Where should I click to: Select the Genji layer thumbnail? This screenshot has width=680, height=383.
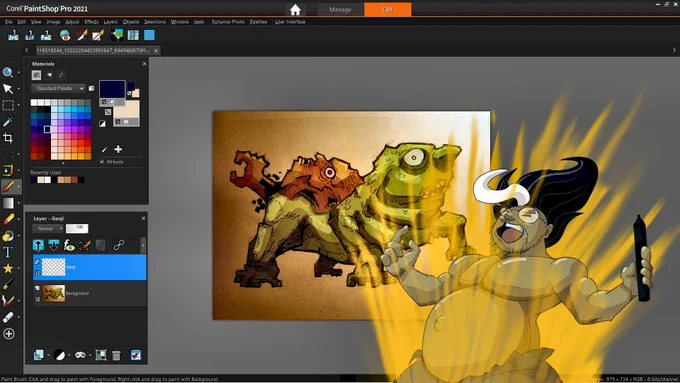[x=53, y=267]
